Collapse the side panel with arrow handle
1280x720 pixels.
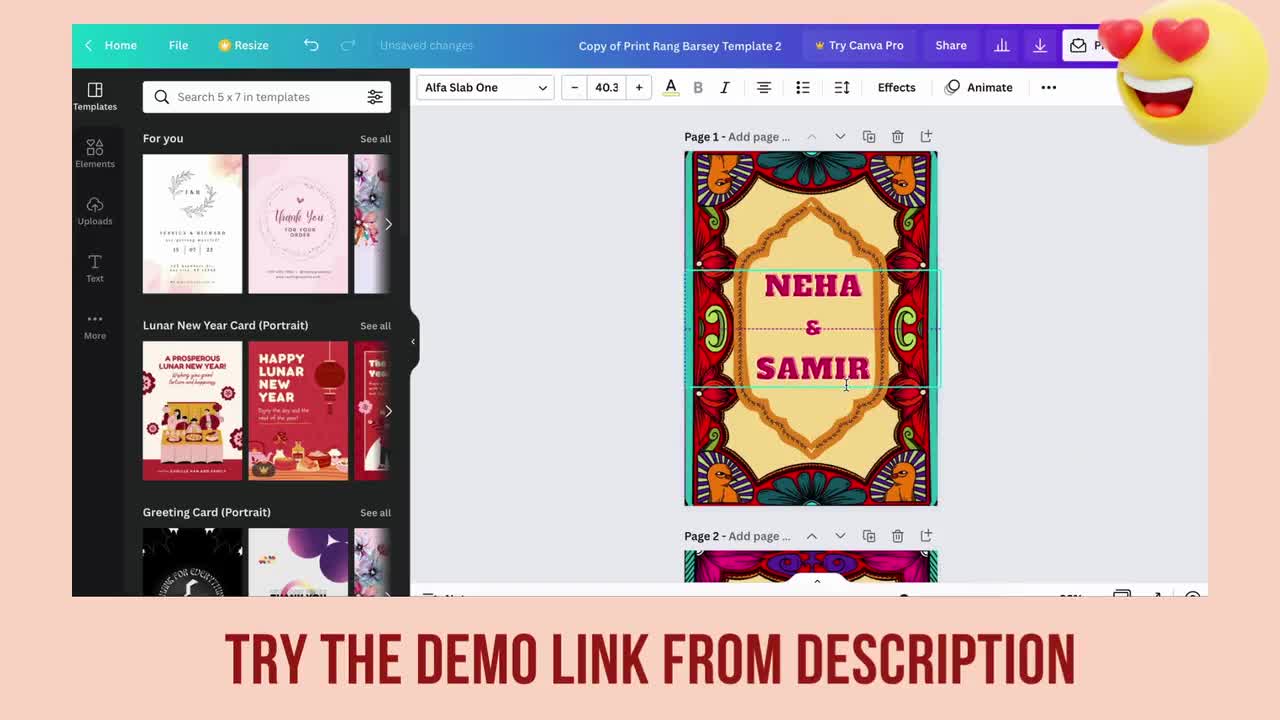[413, 342]
